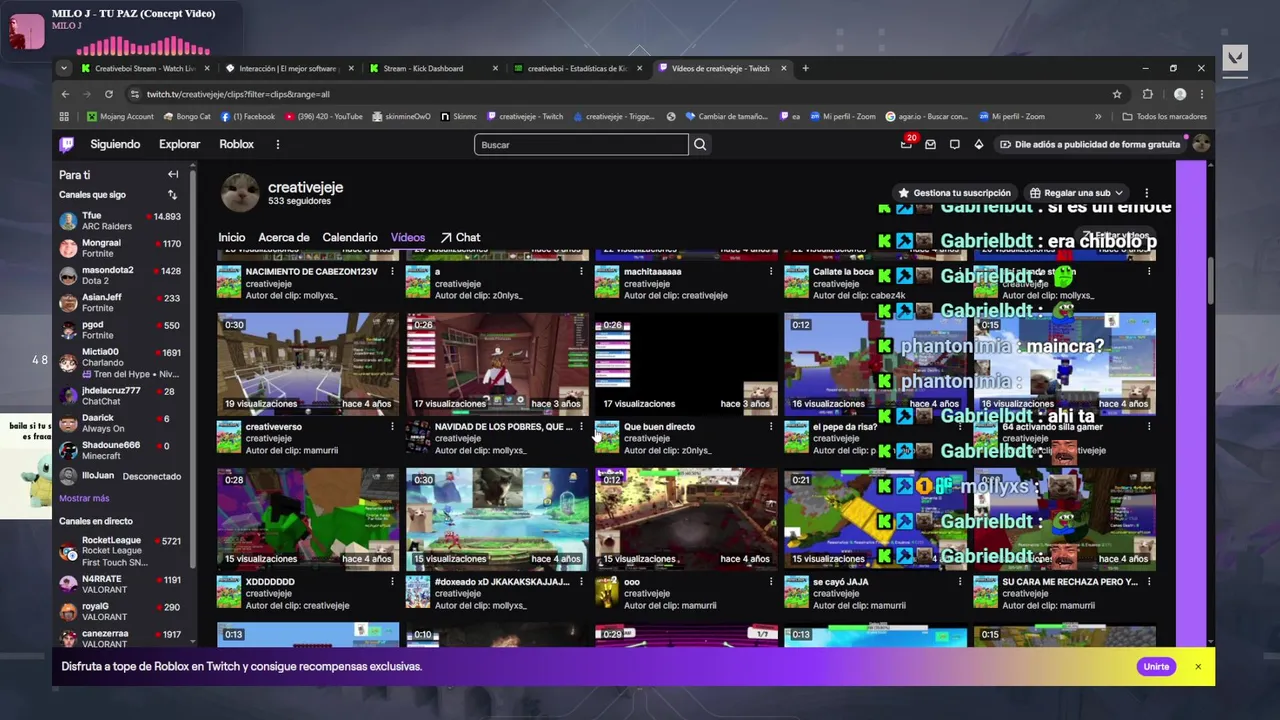The image size is (1280, 720).
Task: Open options for XDDDDDDD clip
Action: 392,582
